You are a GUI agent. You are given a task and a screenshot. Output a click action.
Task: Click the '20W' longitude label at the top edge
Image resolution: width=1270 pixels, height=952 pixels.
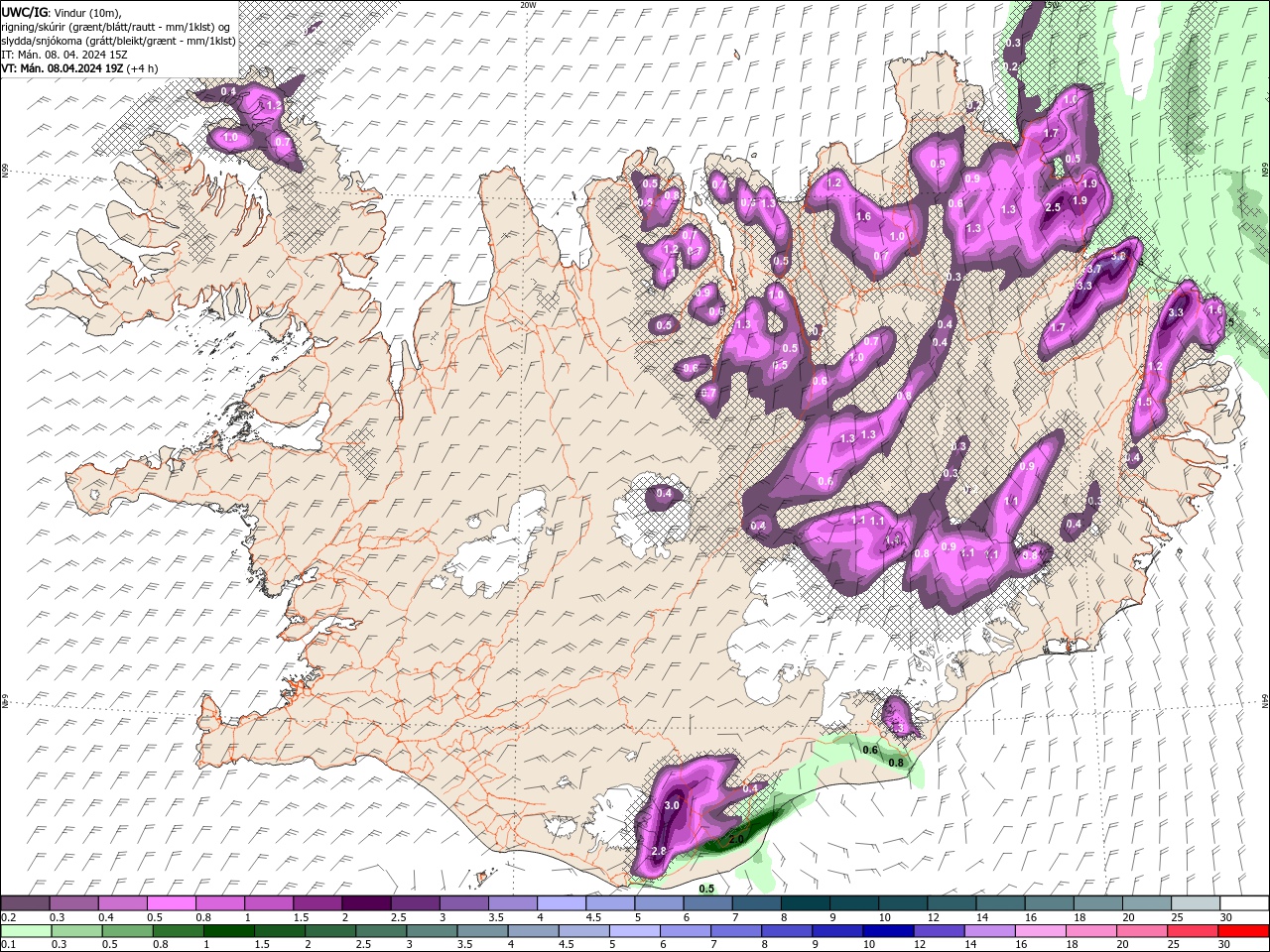[528, 5]
